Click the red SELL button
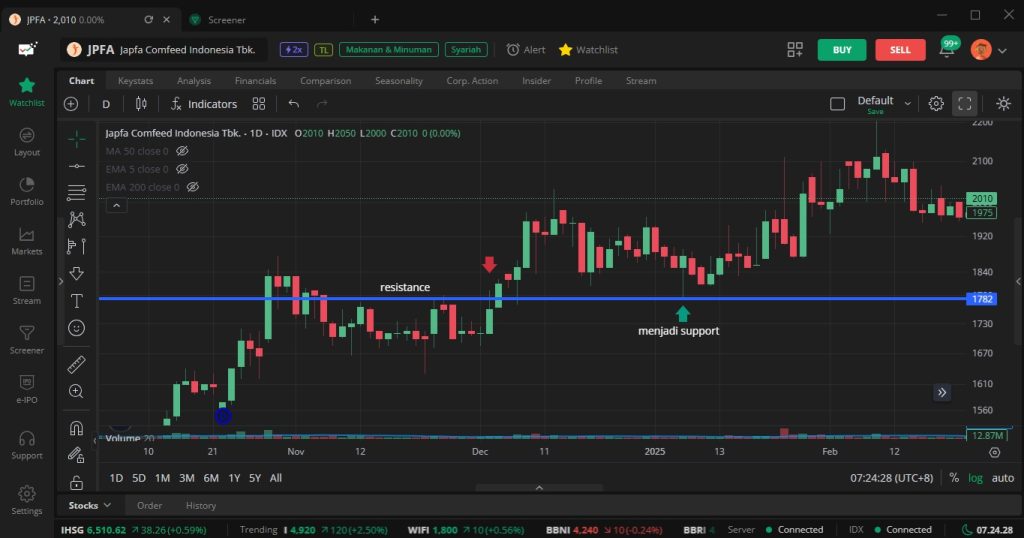 (900, 50)
